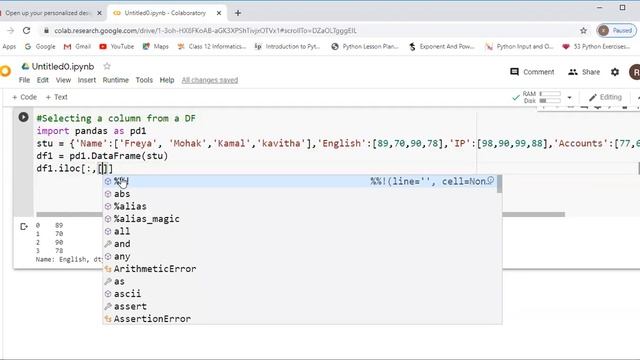Run the code cell

23,117
